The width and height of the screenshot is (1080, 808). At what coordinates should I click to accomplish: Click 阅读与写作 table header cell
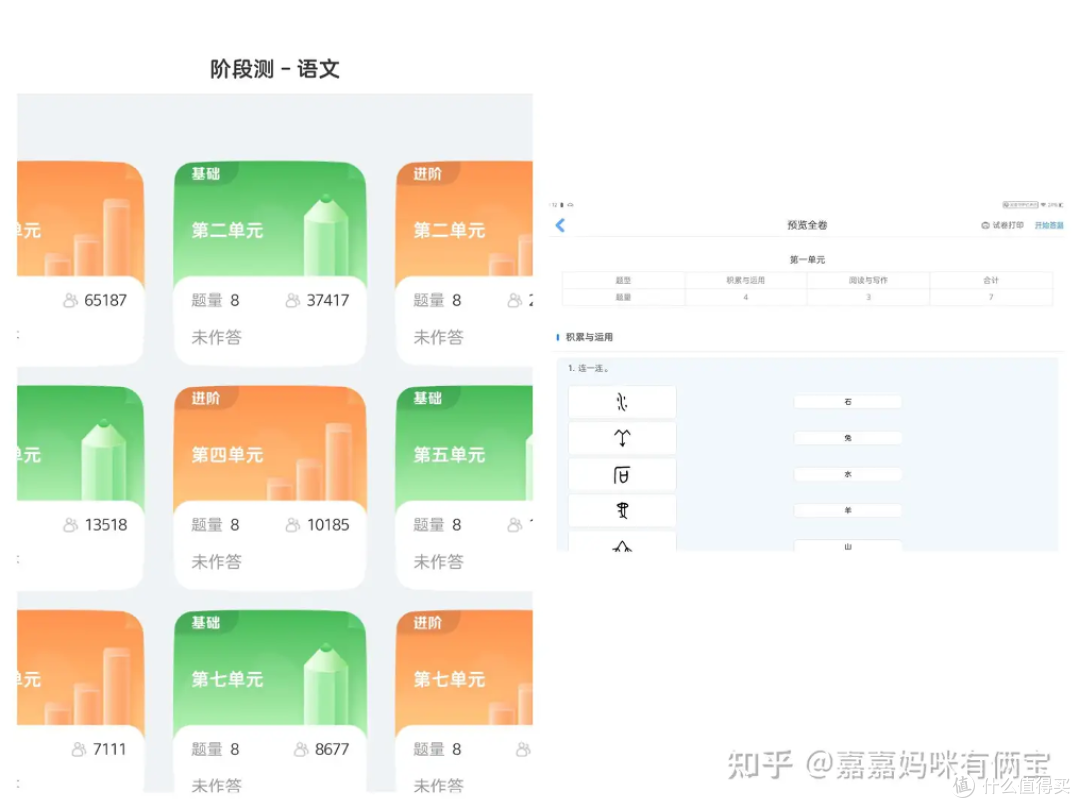click(x=869, y=280)
